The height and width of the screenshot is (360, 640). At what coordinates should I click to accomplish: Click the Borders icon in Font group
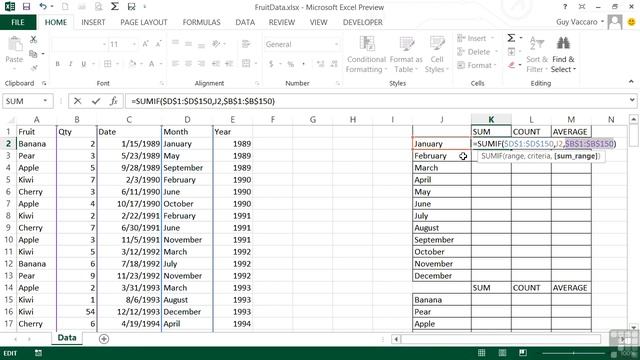pos(108,64)
